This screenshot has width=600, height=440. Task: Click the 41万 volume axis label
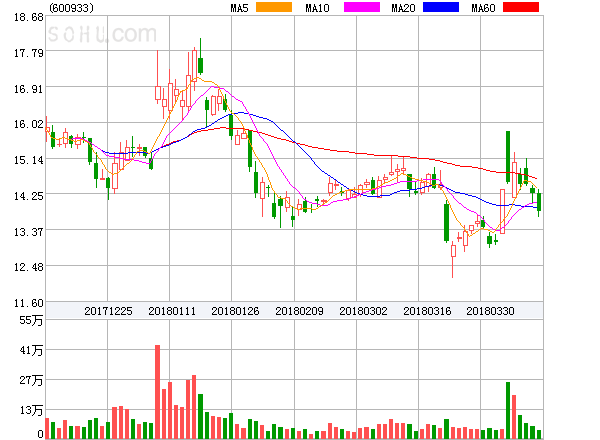(x=31, y=350)
